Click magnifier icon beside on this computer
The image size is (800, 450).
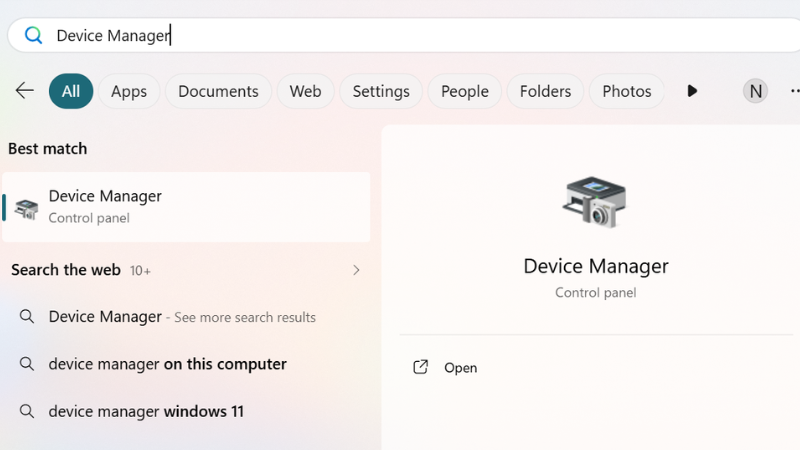point(27,364)
